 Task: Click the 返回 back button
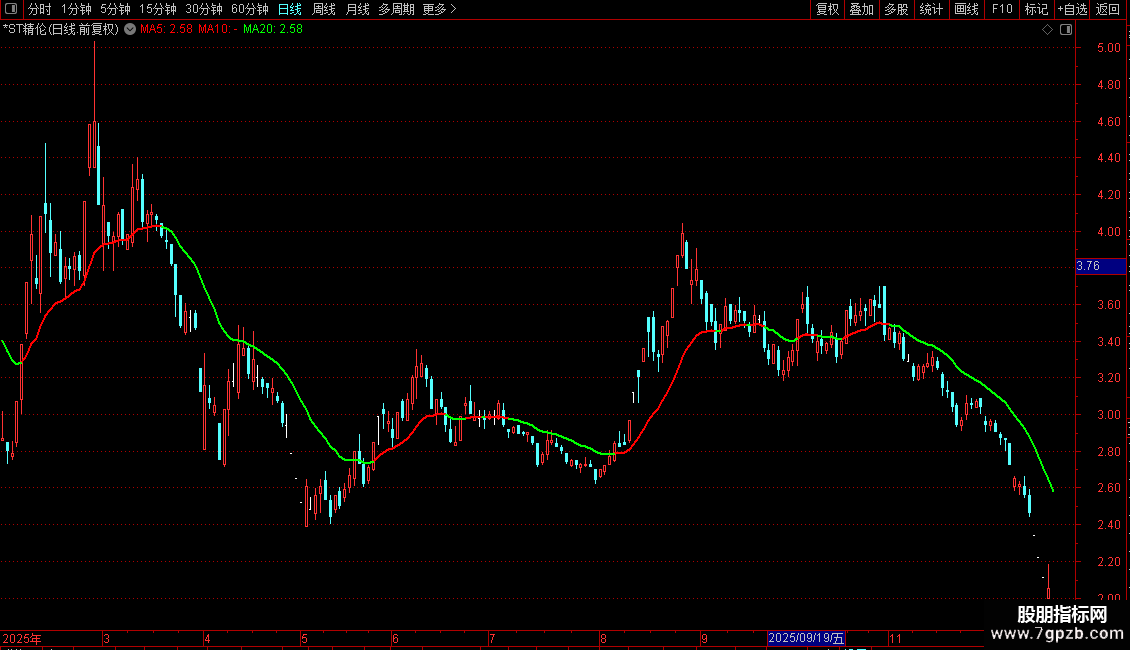[1108, 9]
